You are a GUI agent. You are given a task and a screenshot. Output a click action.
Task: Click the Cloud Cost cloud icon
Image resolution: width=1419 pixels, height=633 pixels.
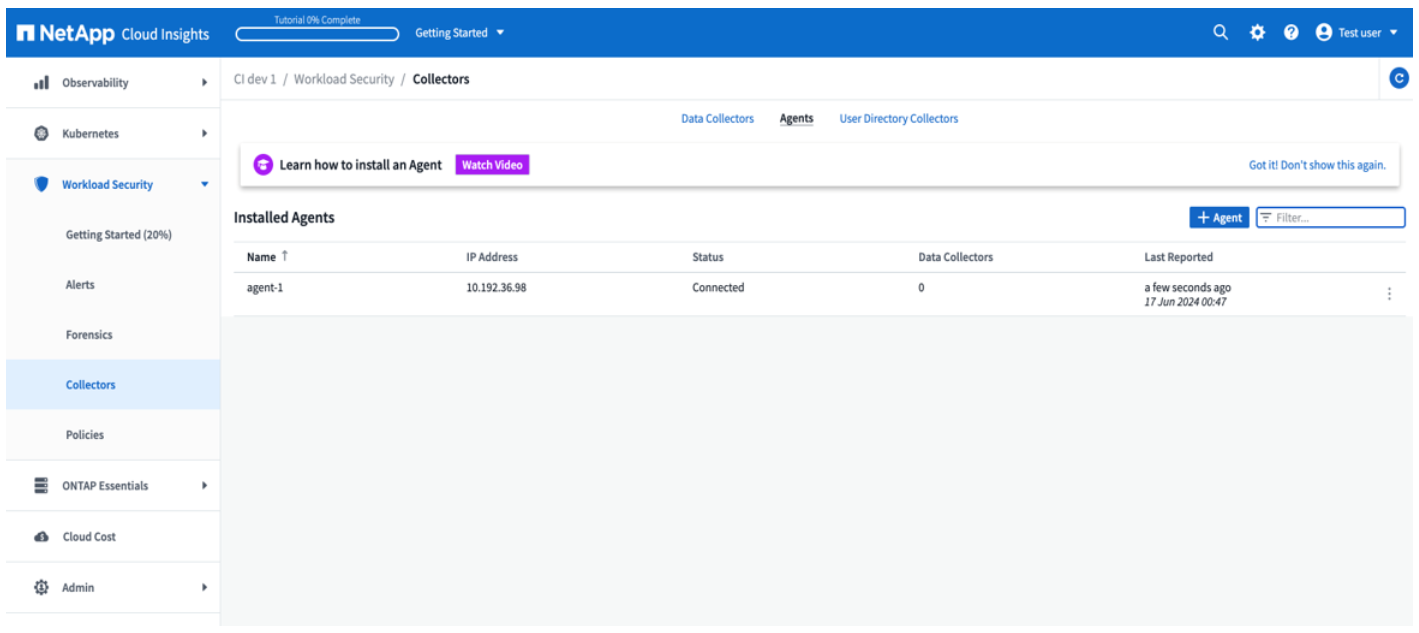point(41,537)
